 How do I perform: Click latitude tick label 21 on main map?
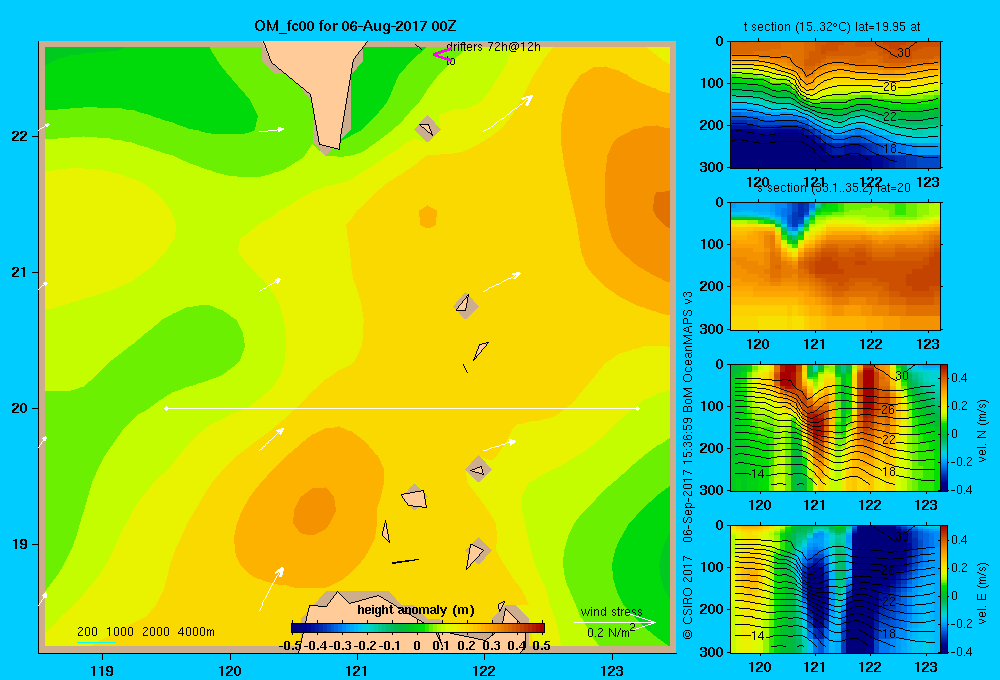coord(19,272)
